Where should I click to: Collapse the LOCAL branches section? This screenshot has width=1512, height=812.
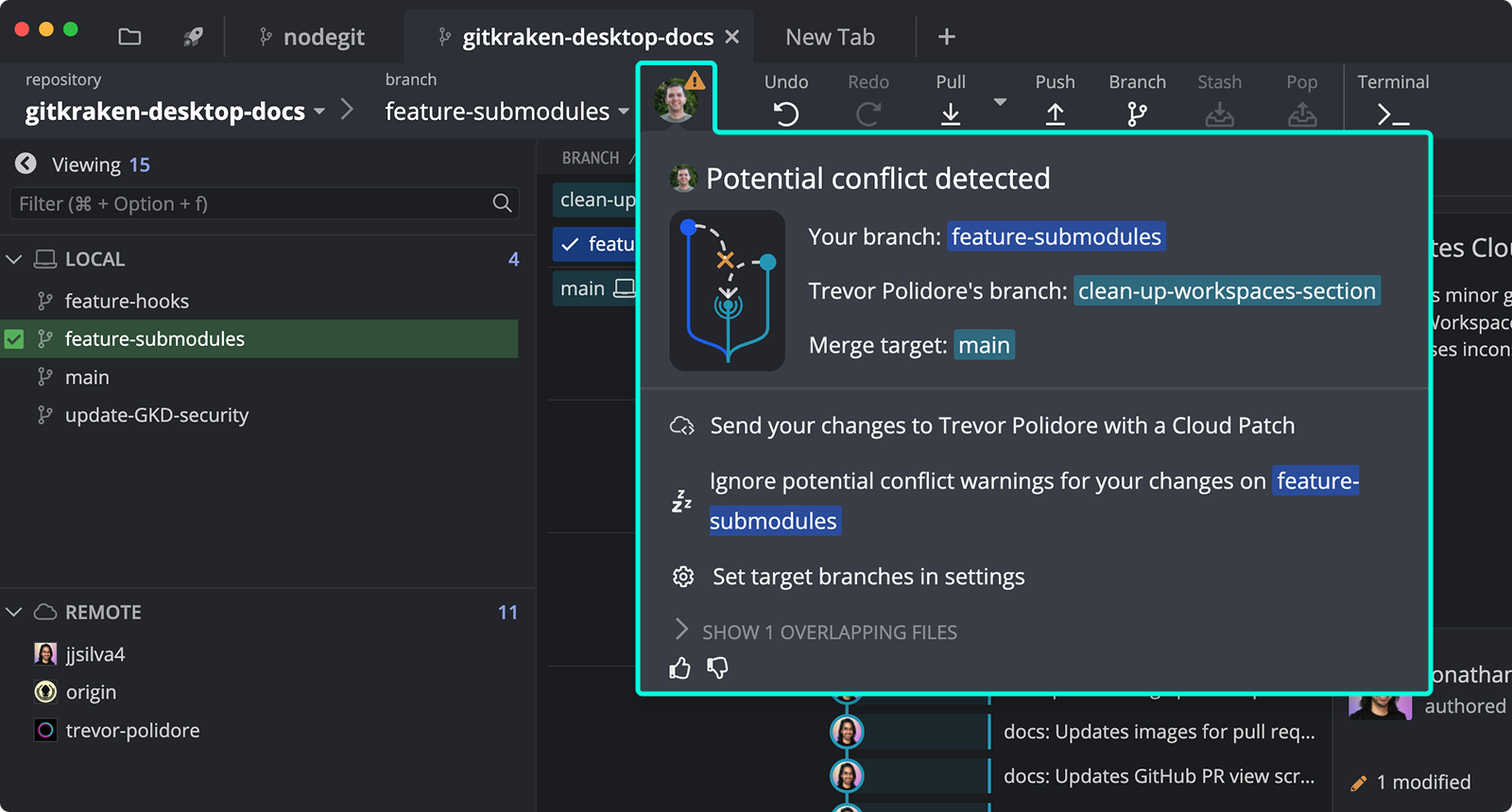tap(14, 259)
